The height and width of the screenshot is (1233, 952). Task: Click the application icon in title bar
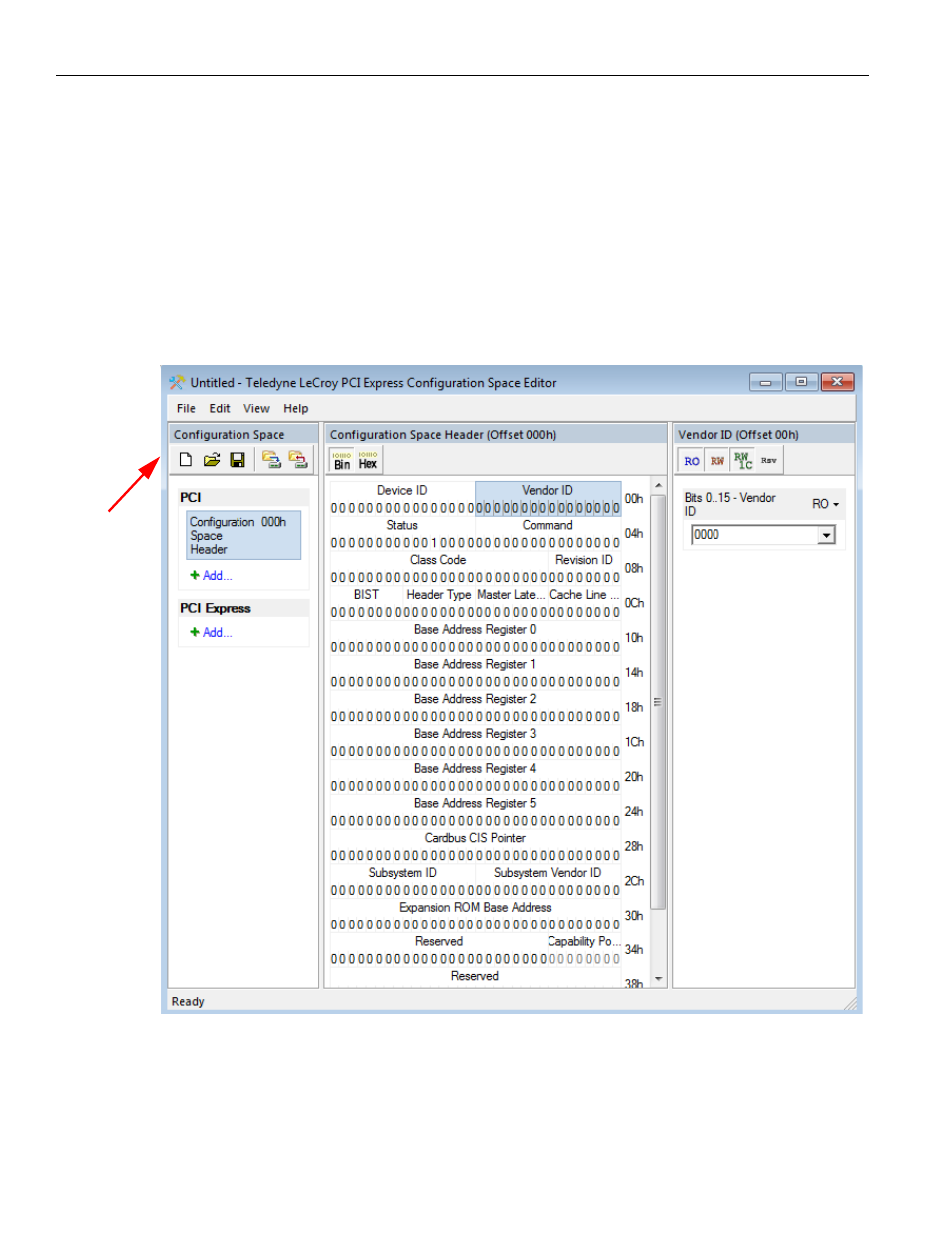coord(177,382)
